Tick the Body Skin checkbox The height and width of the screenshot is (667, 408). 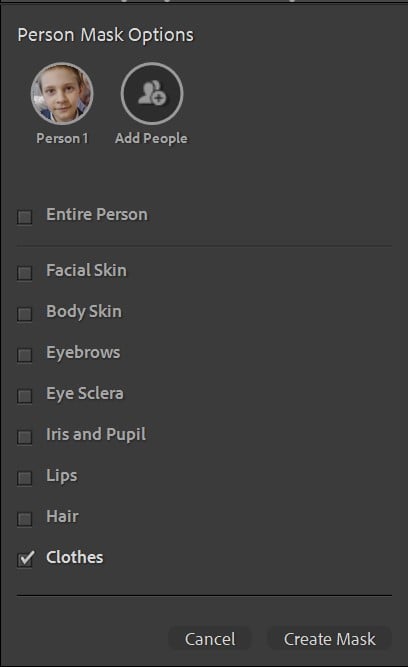click(x=25, y=314)
